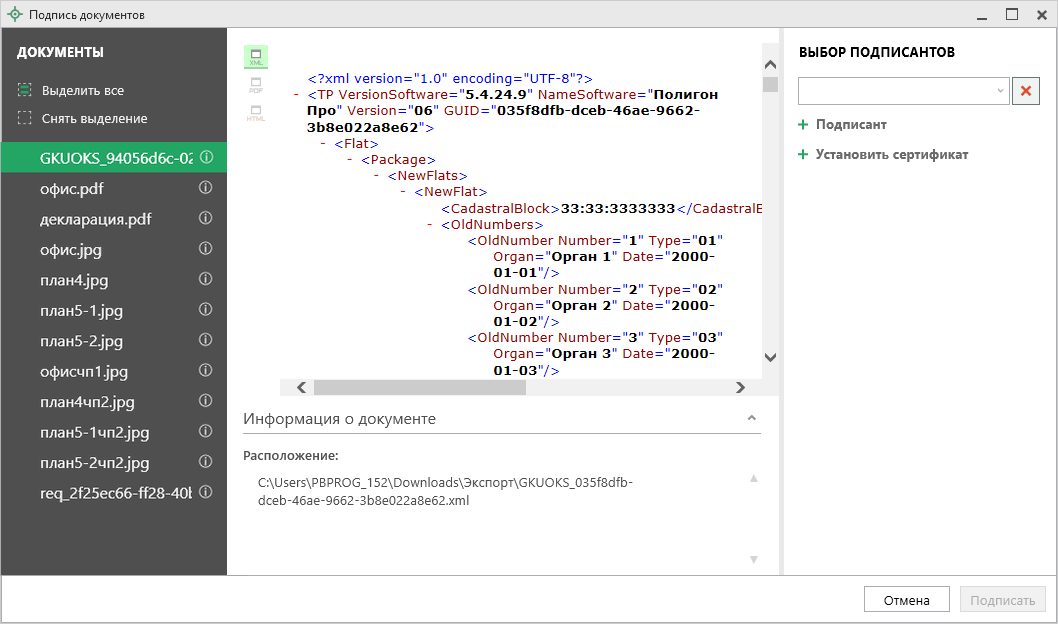Click Снять выделение to deselect documents

[x=94, y=119]
